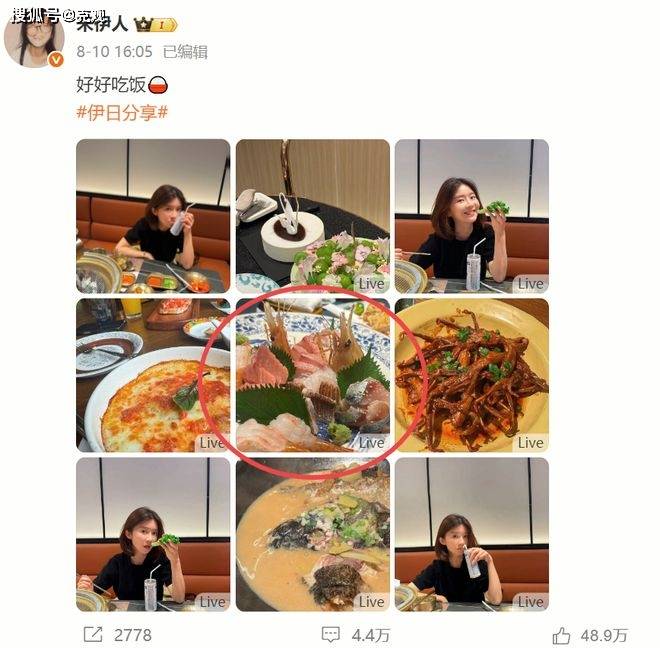
Task: Click Live badge on sashimi photo
Action: pos(371,443)
